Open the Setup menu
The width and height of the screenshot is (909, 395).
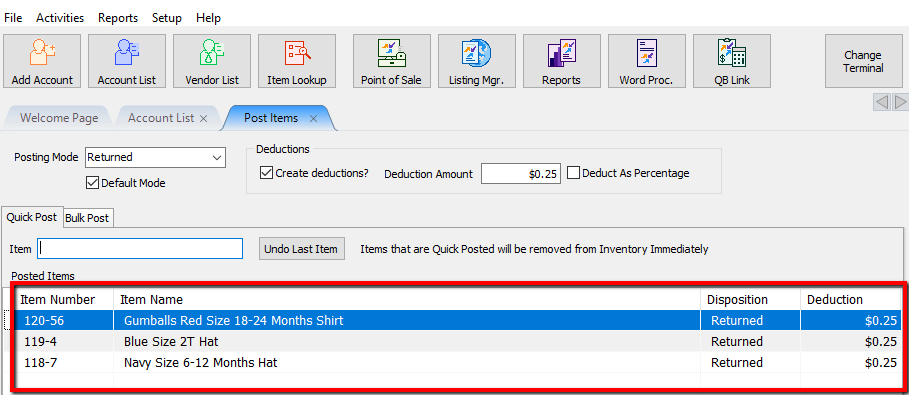(167, 18)
